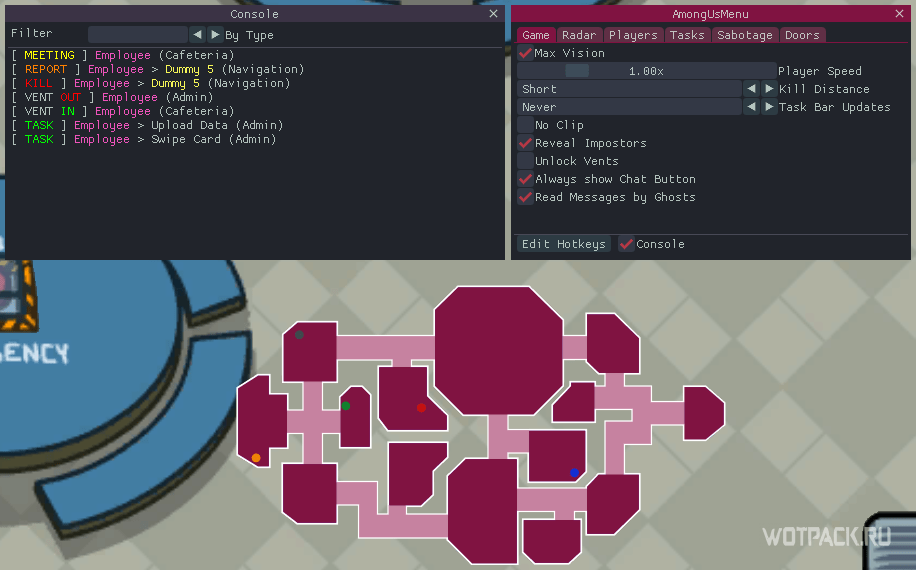Screen dimensions: 916x570
Task: Click previous filter type arrow in Console
Action: click(197, 34)
